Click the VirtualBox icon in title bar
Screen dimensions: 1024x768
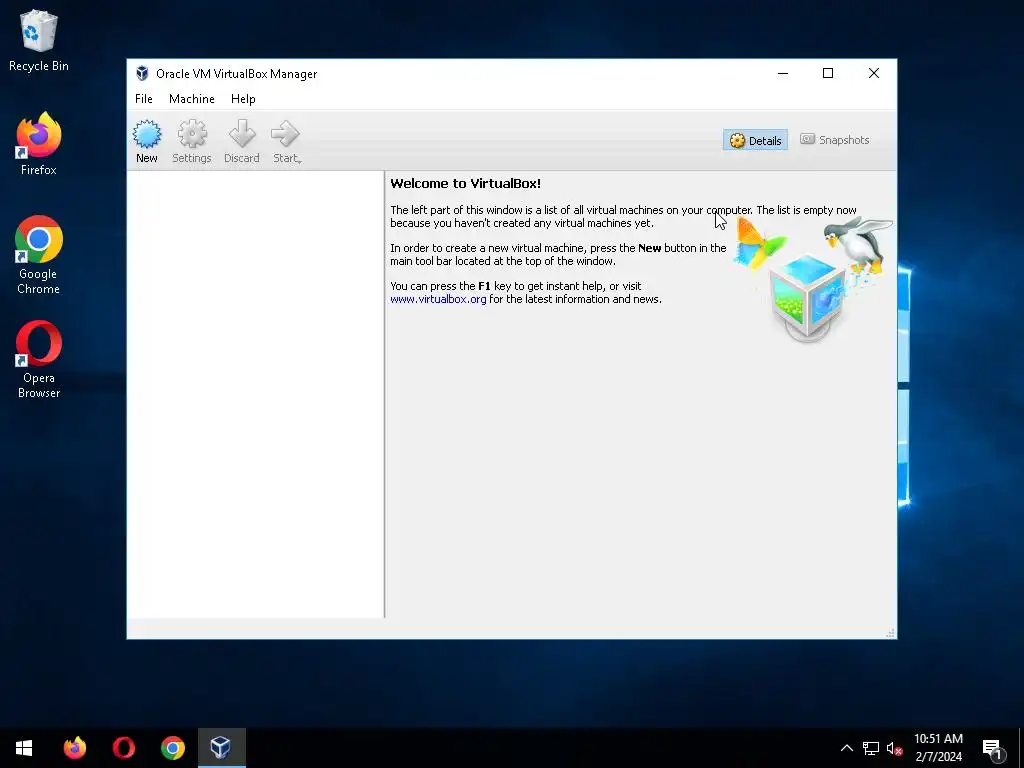pos(142,73)
